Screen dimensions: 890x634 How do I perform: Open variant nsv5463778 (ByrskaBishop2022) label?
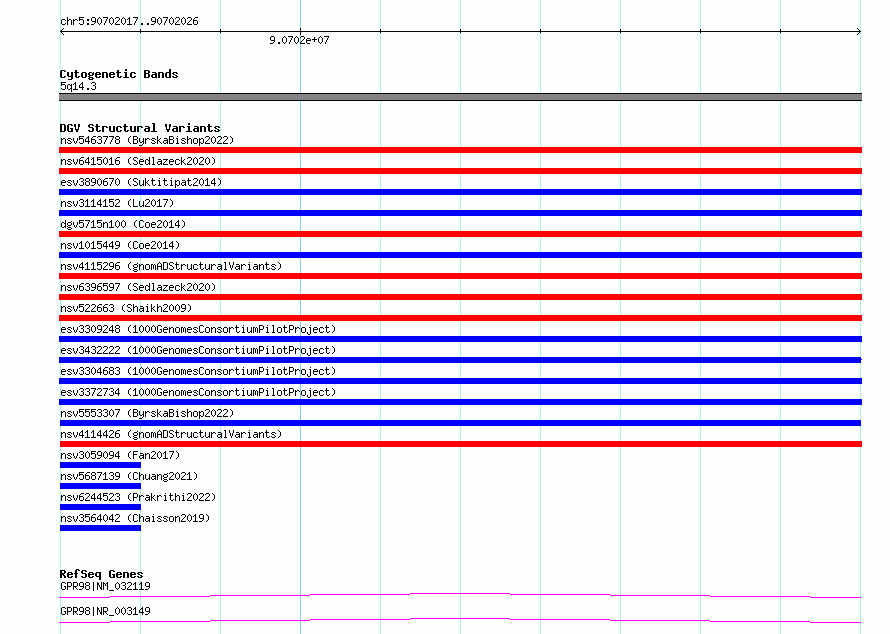(147, 140)
